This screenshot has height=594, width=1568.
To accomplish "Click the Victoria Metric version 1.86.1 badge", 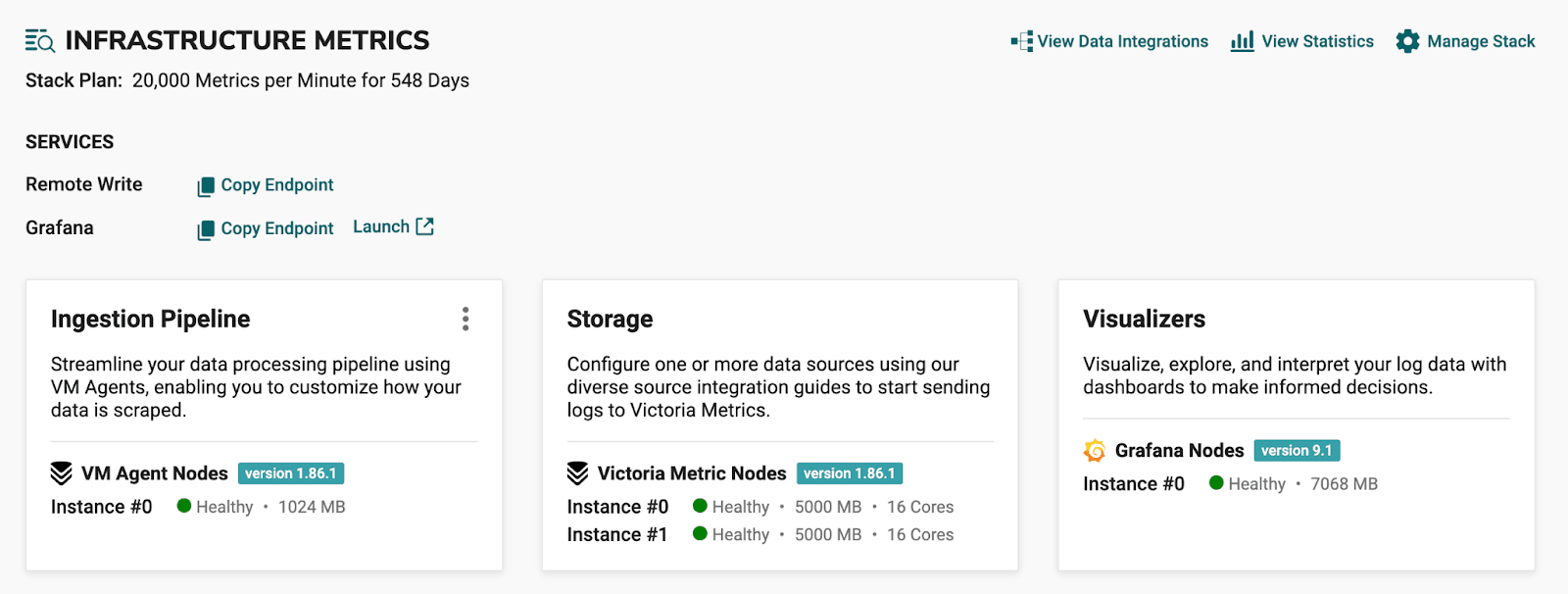I will click(x=850, y=473).
